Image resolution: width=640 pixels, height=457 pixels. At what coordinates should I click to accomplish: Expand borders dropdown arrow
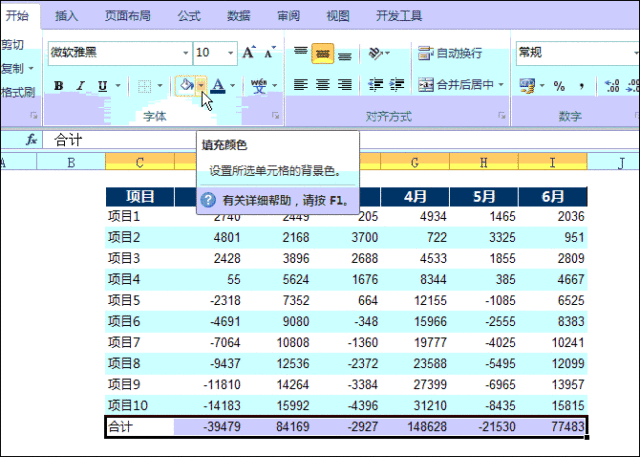click(160, 86)
